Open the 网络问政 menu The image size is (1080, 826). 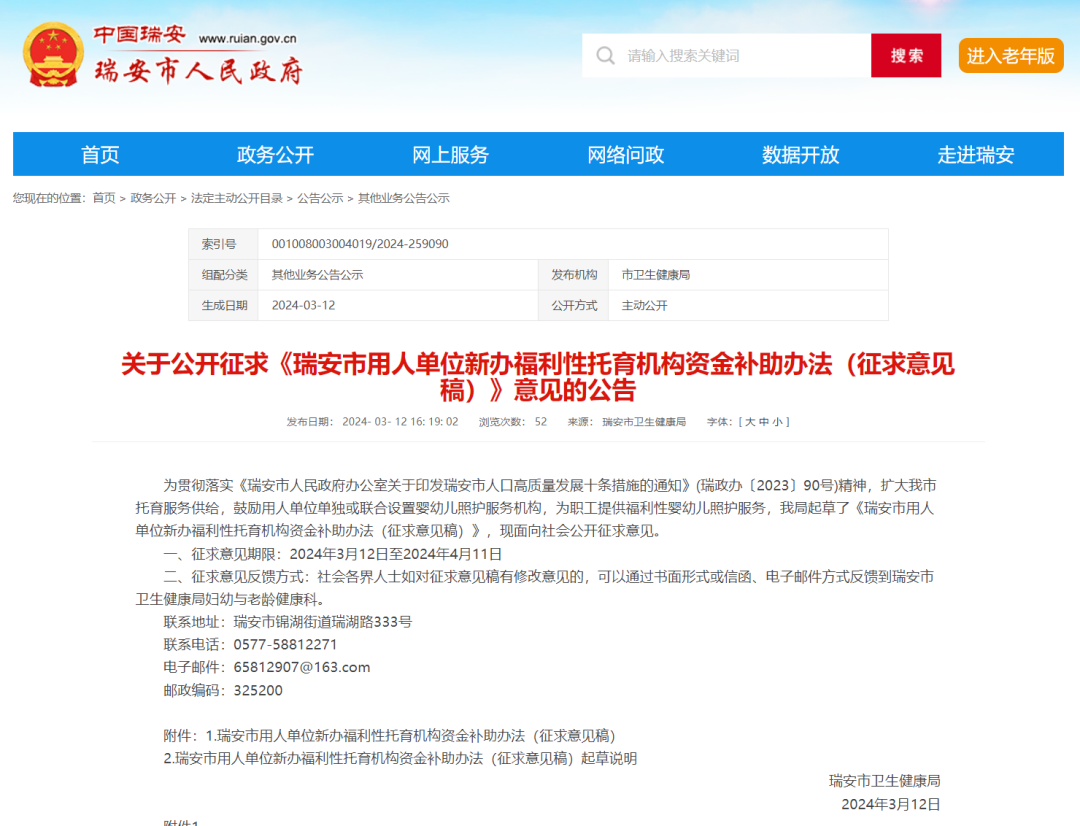click(x=625, y=154)
